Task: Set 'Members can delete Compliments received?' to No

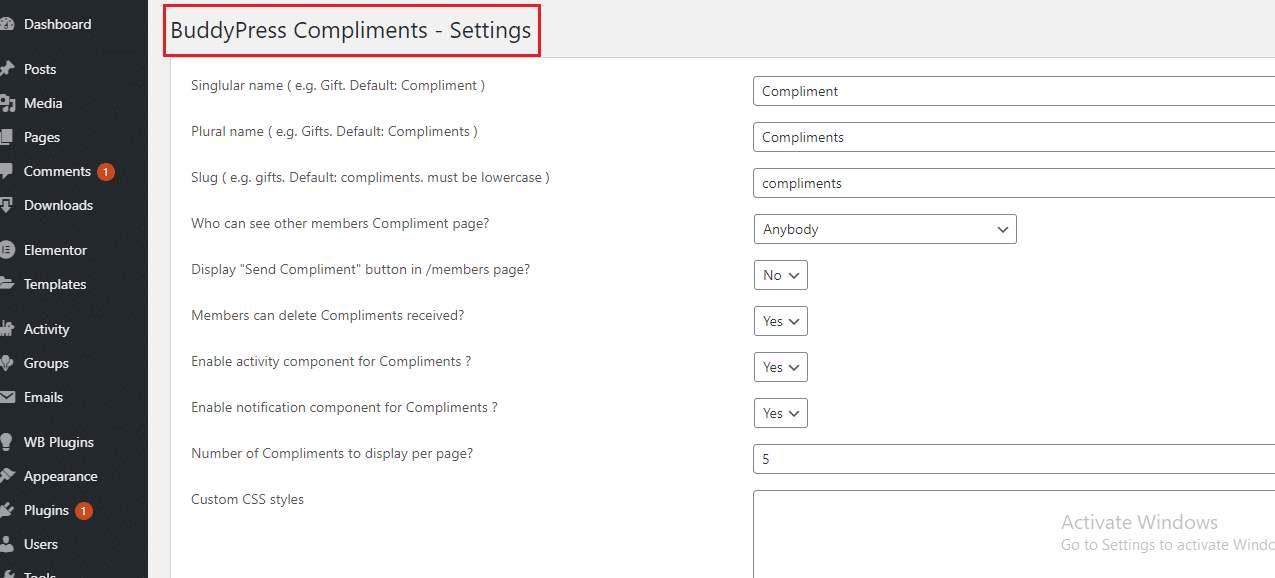Action: (x=780, y=321)
